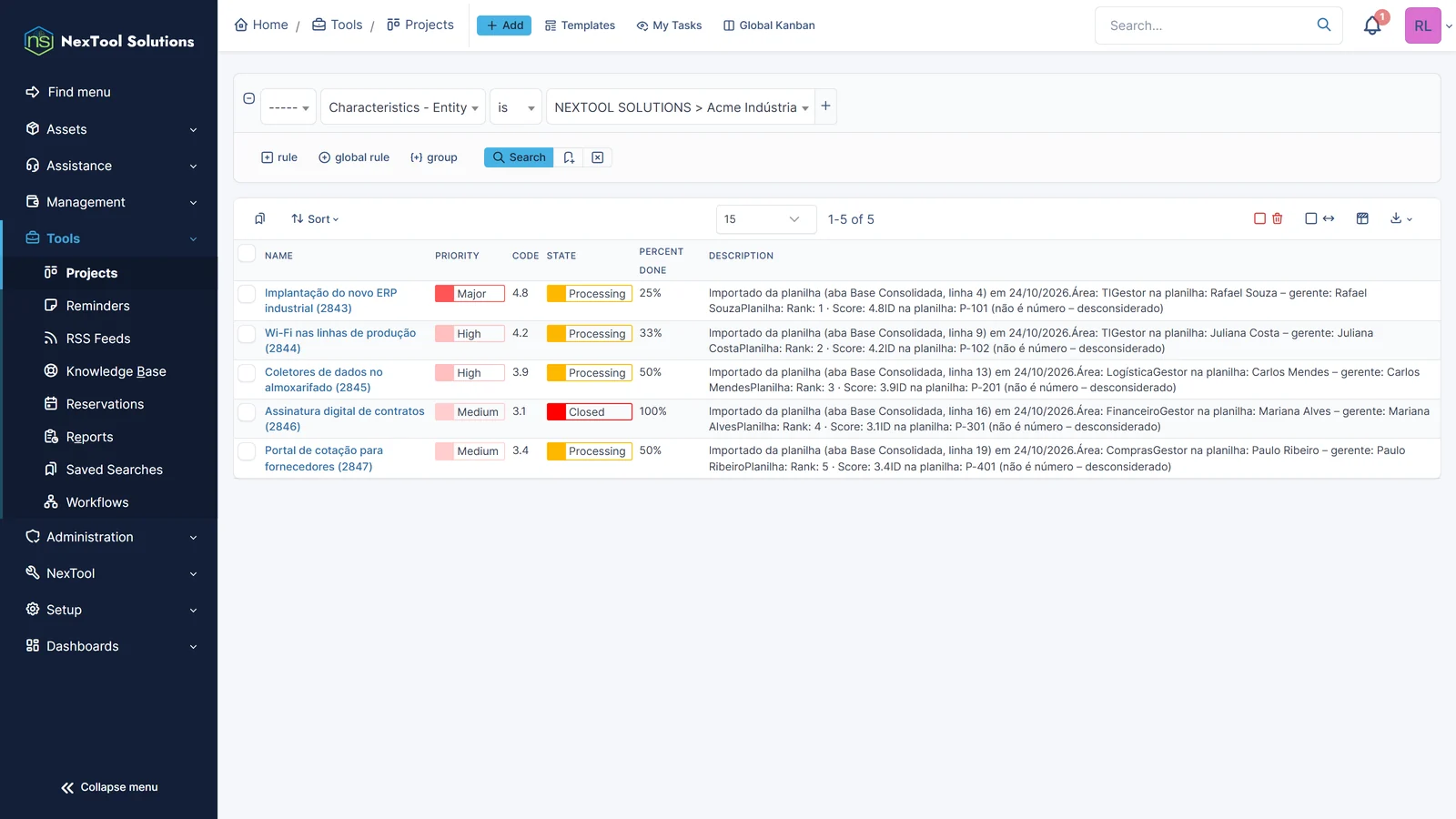Tick checkbox for Assinatura digital row
1456x819 pixels.
tap(247, 411)
